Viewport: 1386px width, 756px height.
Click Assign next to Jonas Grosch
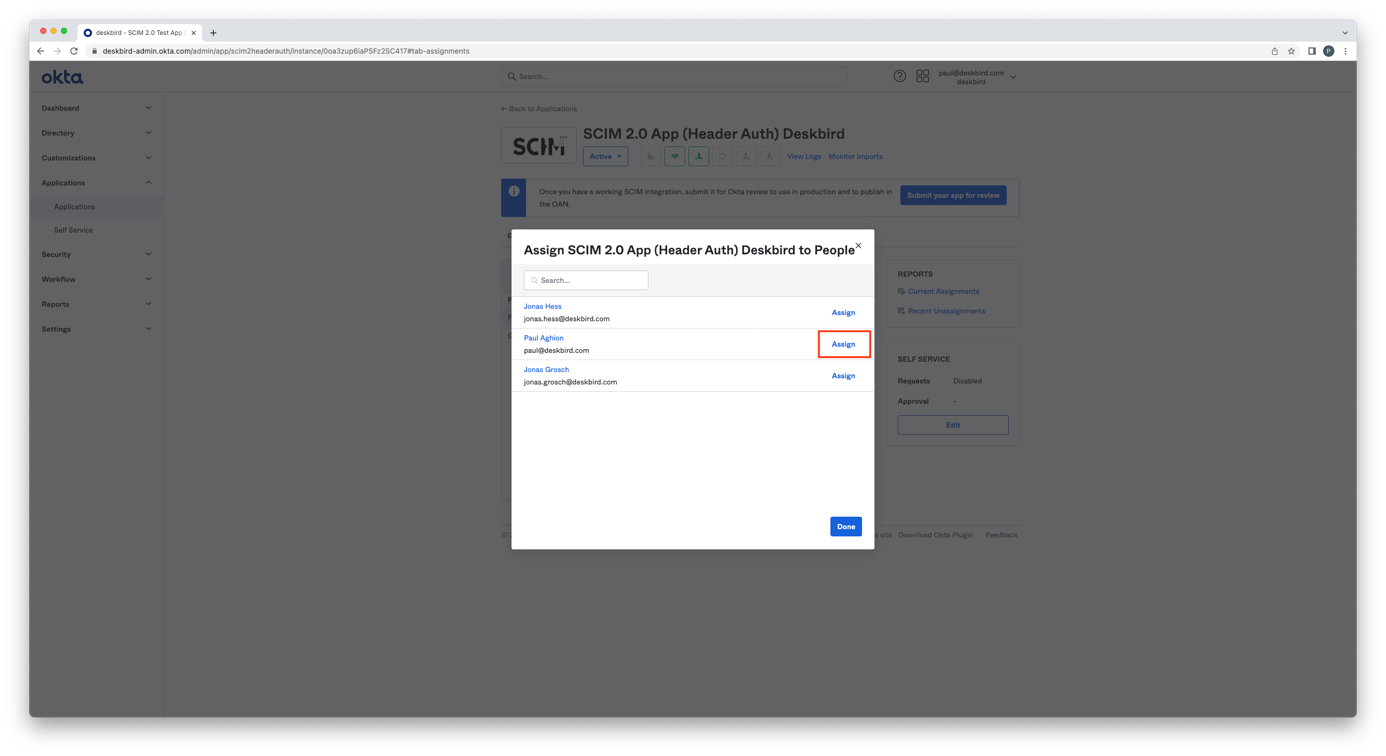[843, 376]
